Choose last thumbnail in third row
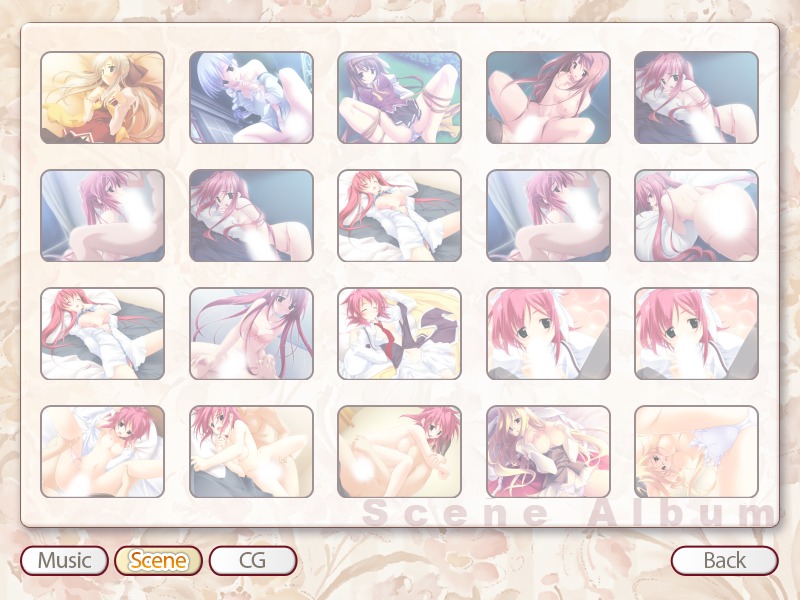 696,334
